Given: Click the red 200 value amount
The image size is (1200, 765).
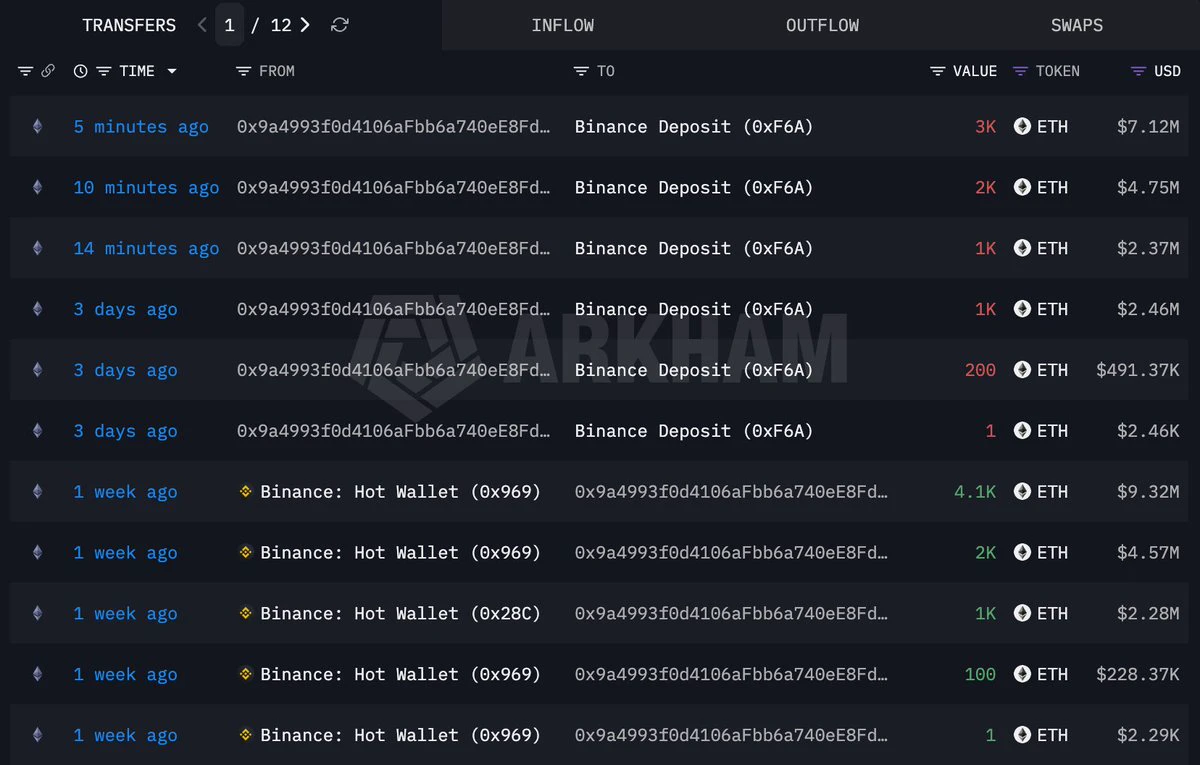Looking at the screenshot, I should point(980,370).
